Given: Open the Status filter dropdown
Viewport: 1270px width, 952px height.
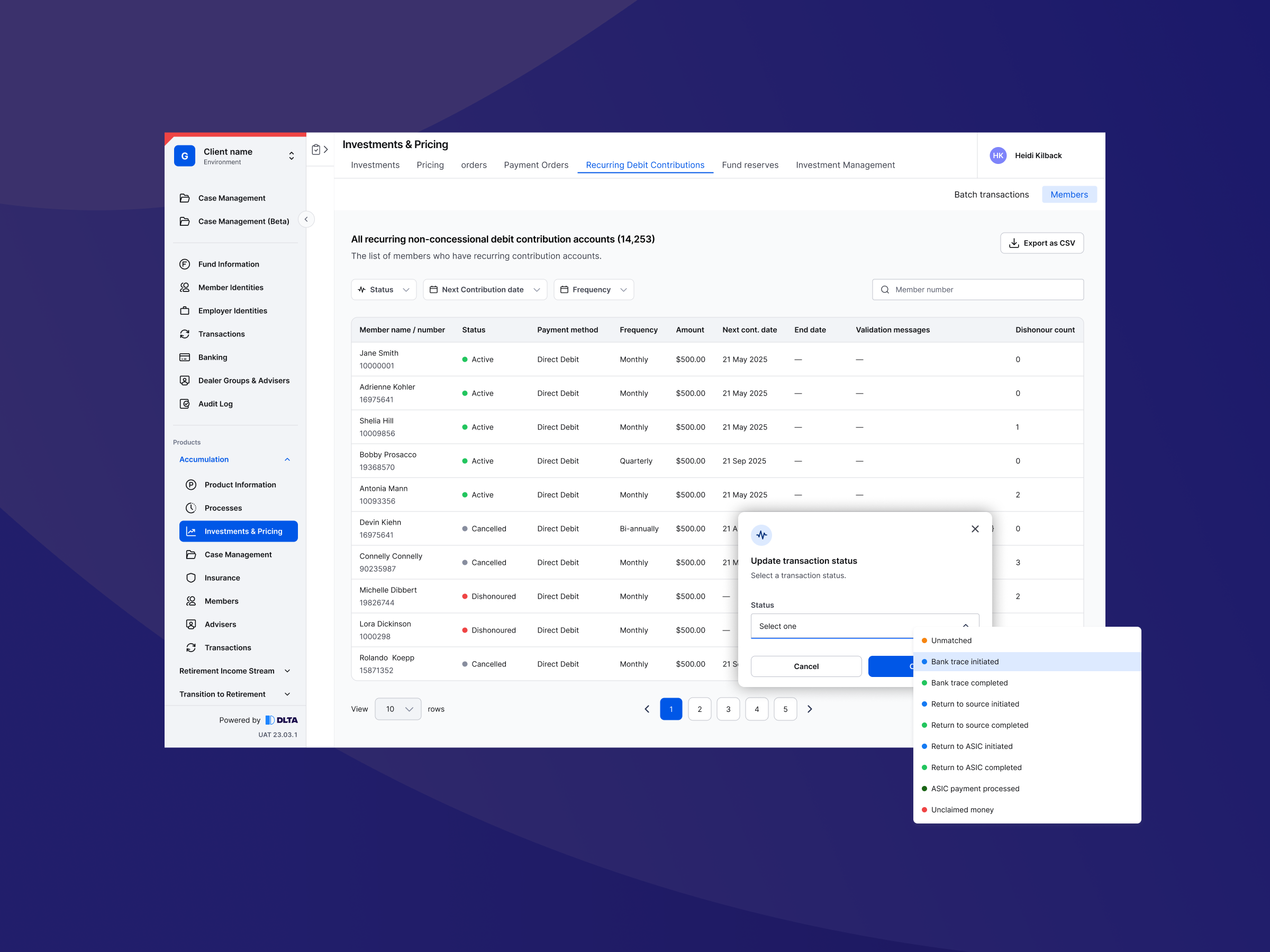Looking at the screenshot, I should [x=384, y=290].
